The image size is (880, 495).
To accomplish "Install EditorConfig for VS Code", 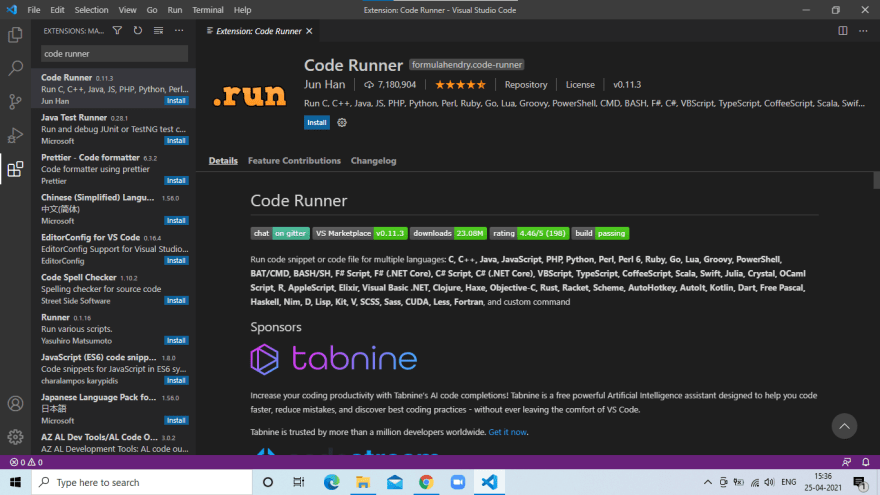I will tap(176, 260).
